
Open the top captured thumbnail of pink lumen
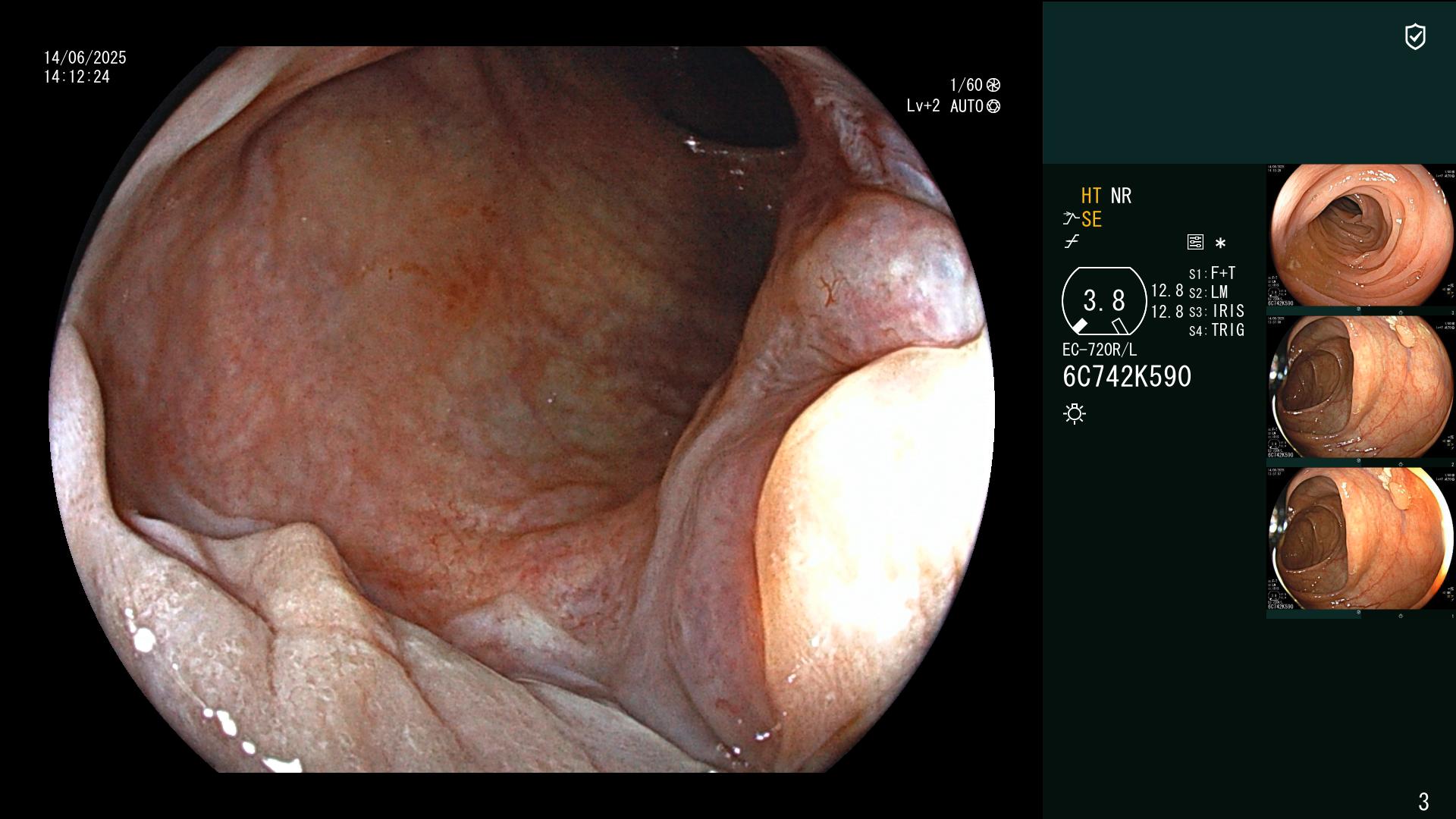coord(1360,235)
